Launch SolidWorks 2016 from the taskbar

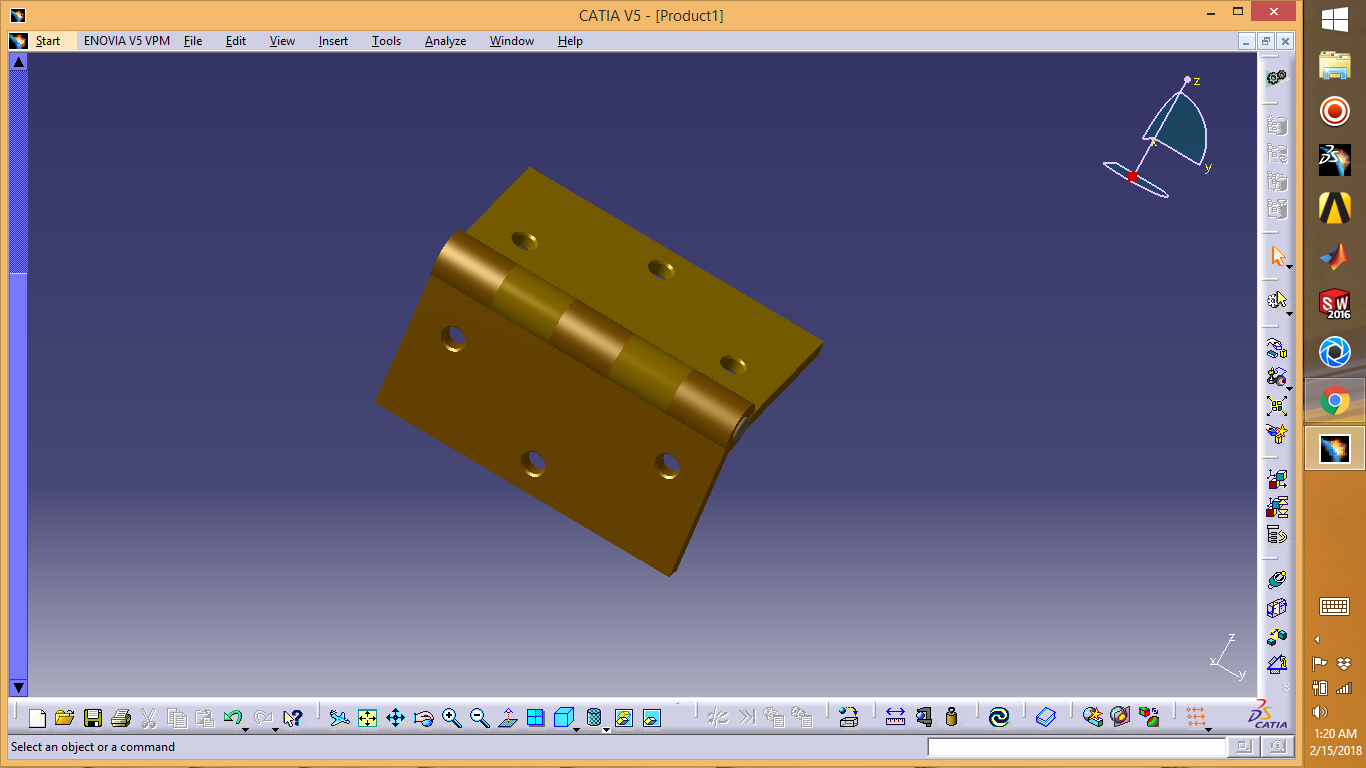point(1334,304)
